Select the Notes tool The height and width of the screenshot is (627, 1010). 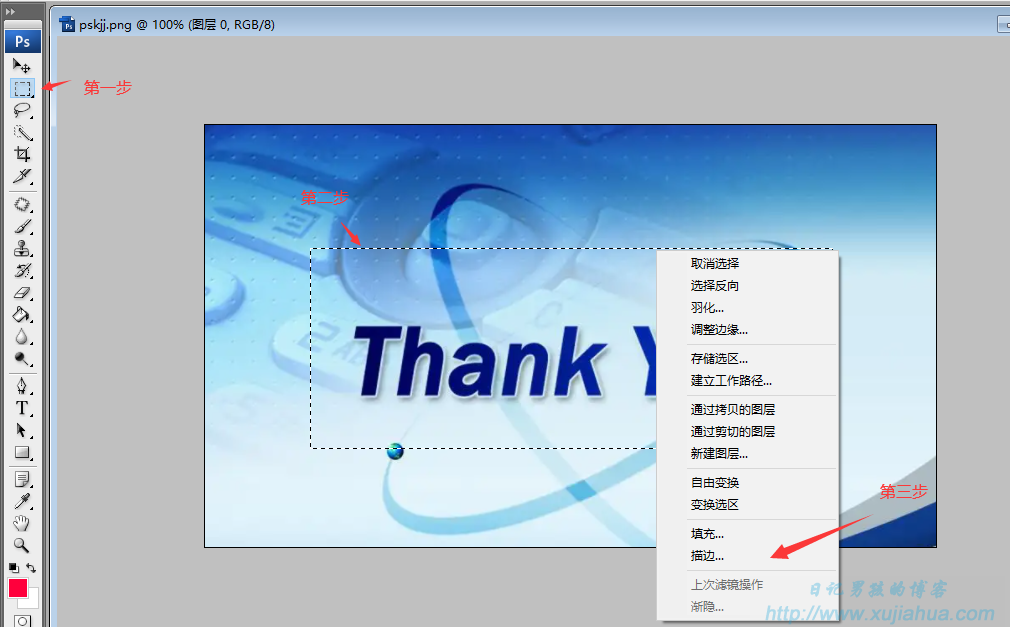pos(22,479)
